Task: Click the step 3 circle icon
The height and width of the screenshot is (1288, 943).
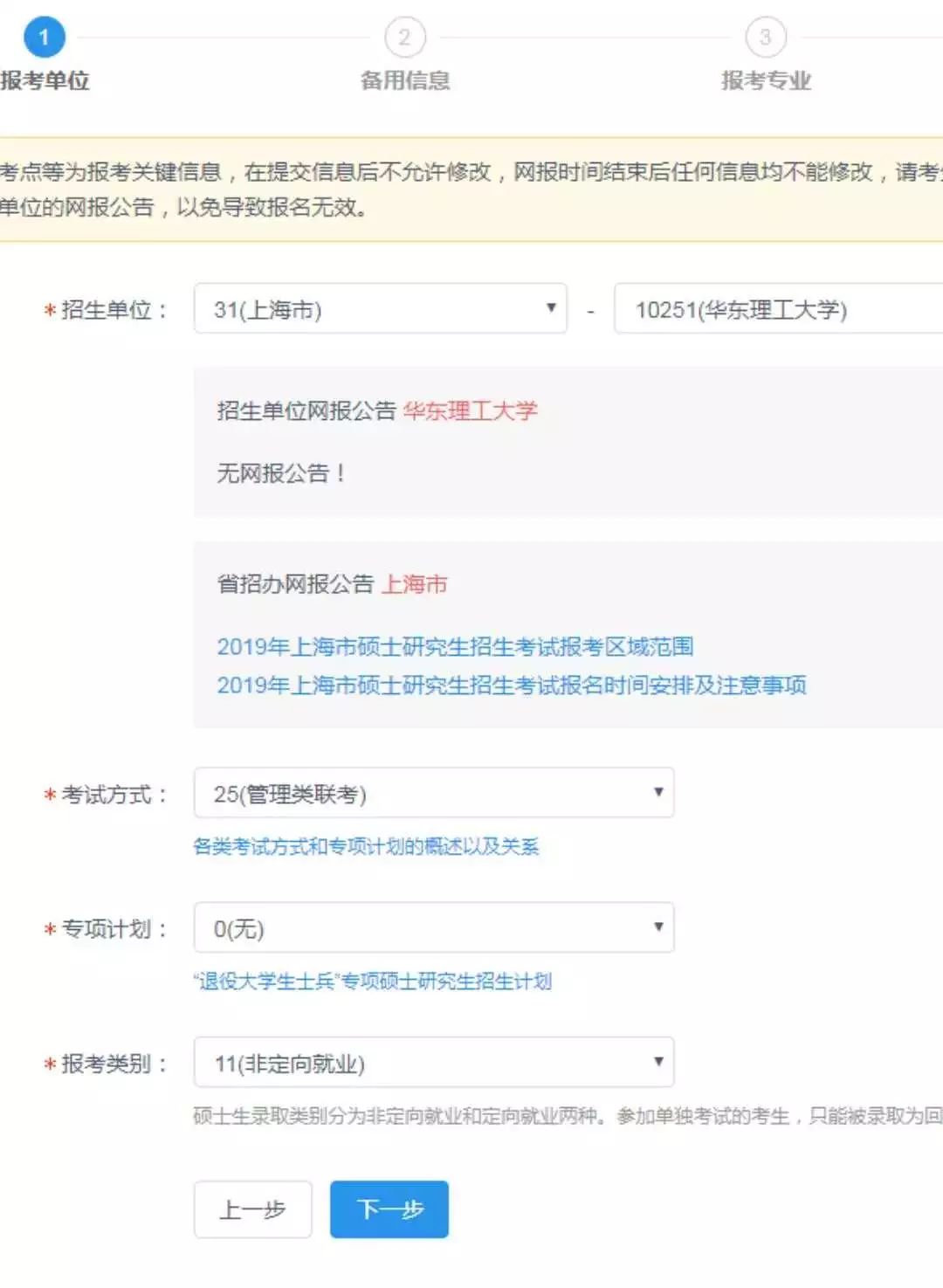Action: click(x=765, y=38)
